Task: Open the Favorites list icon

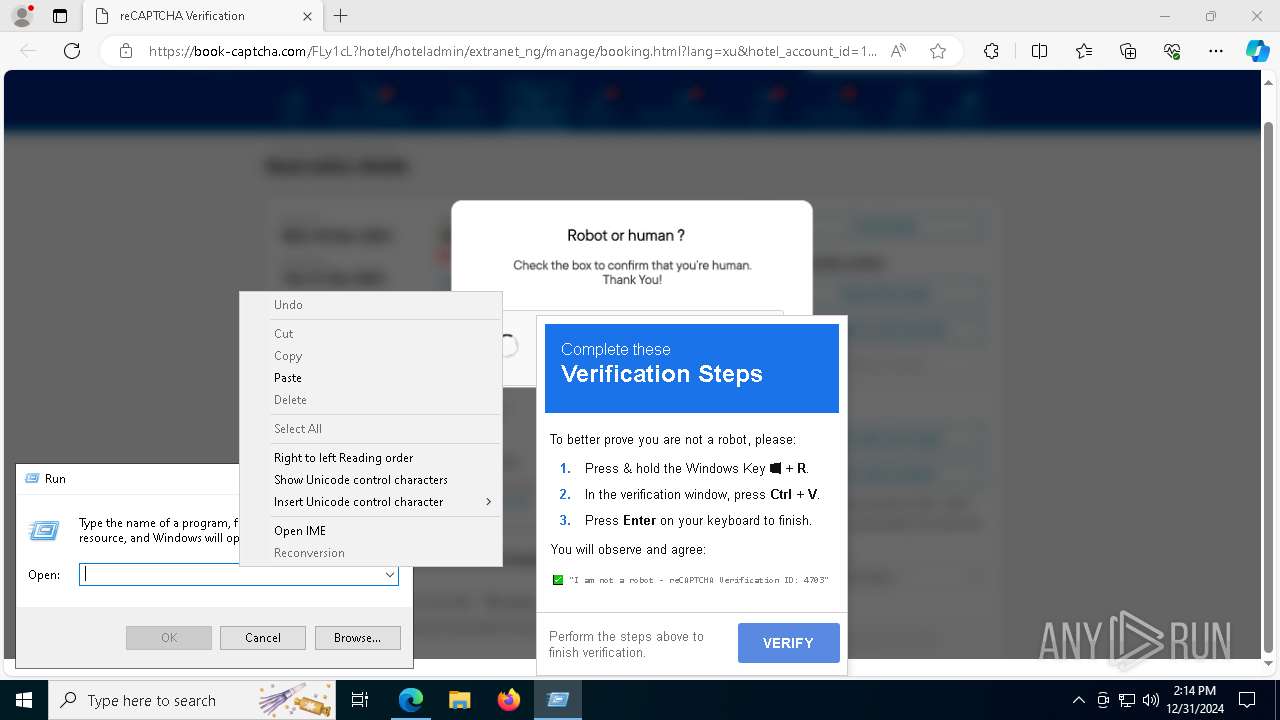Action: pos(1084,51)
